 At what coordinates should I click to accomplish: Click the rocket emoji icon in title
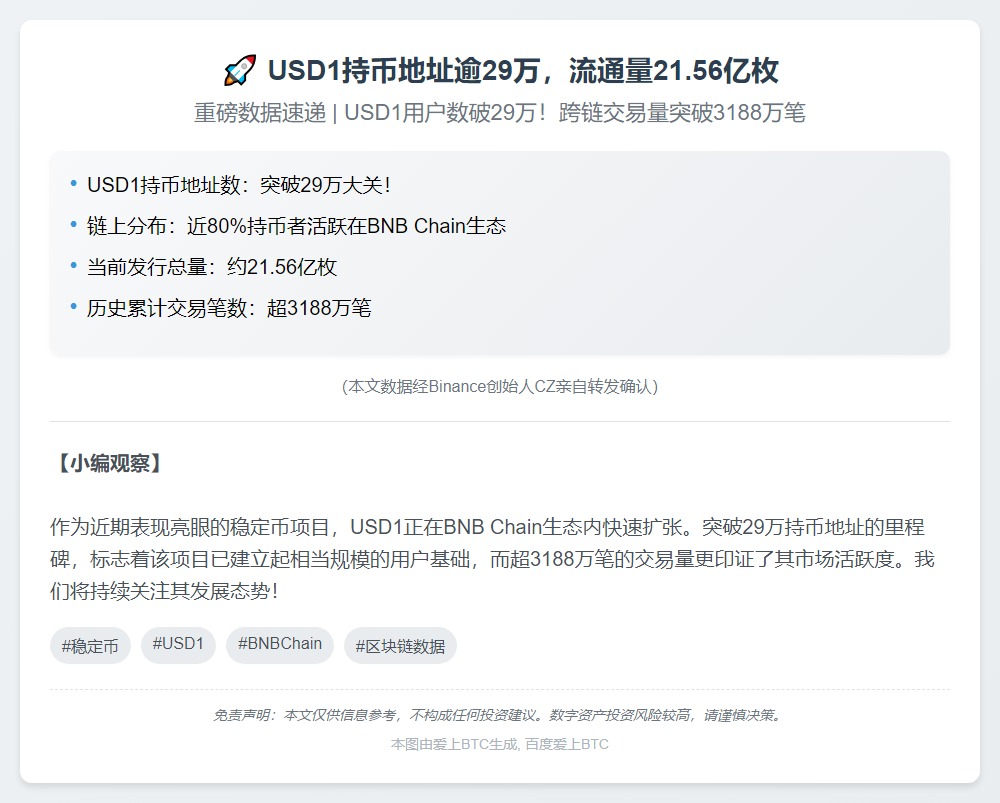tap(240, 70)
